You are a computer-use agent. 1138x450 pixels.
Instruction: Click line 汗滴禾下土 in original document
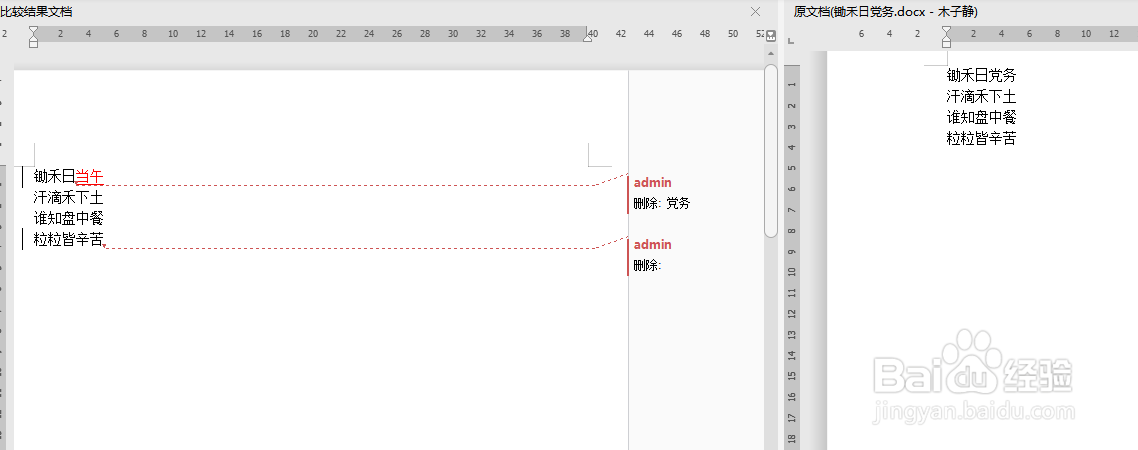pyautogui.click(x=981, y=96)
